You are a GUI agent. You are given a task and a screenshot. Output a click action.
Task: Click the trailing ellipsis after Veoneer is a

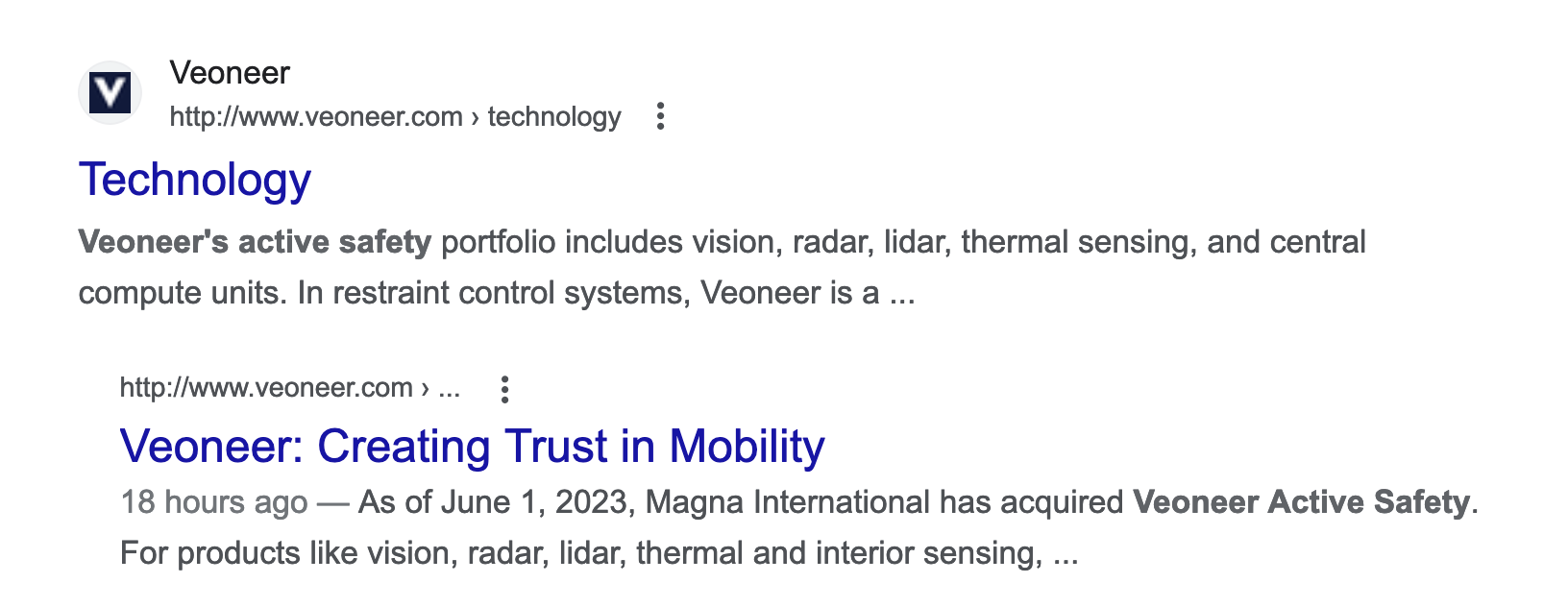tap(902, 295)
